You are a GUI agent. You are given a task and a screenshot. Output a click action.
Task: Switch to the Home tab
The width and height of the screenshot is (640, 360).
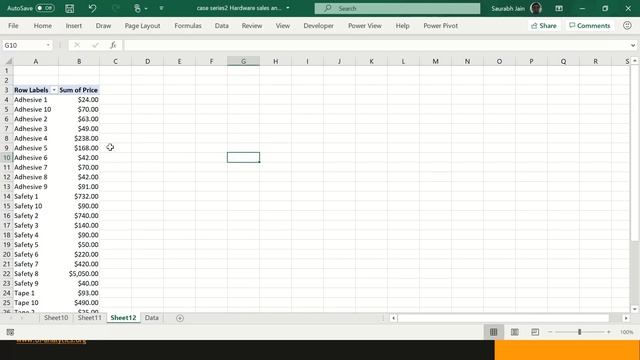coord(42,26)
